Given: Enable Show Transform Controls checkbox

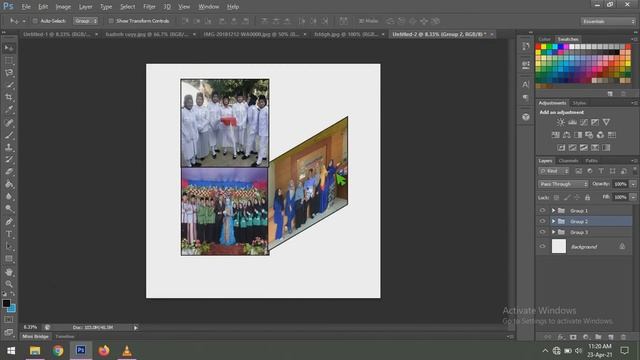Looking at the screenshot, I should 111,21.
